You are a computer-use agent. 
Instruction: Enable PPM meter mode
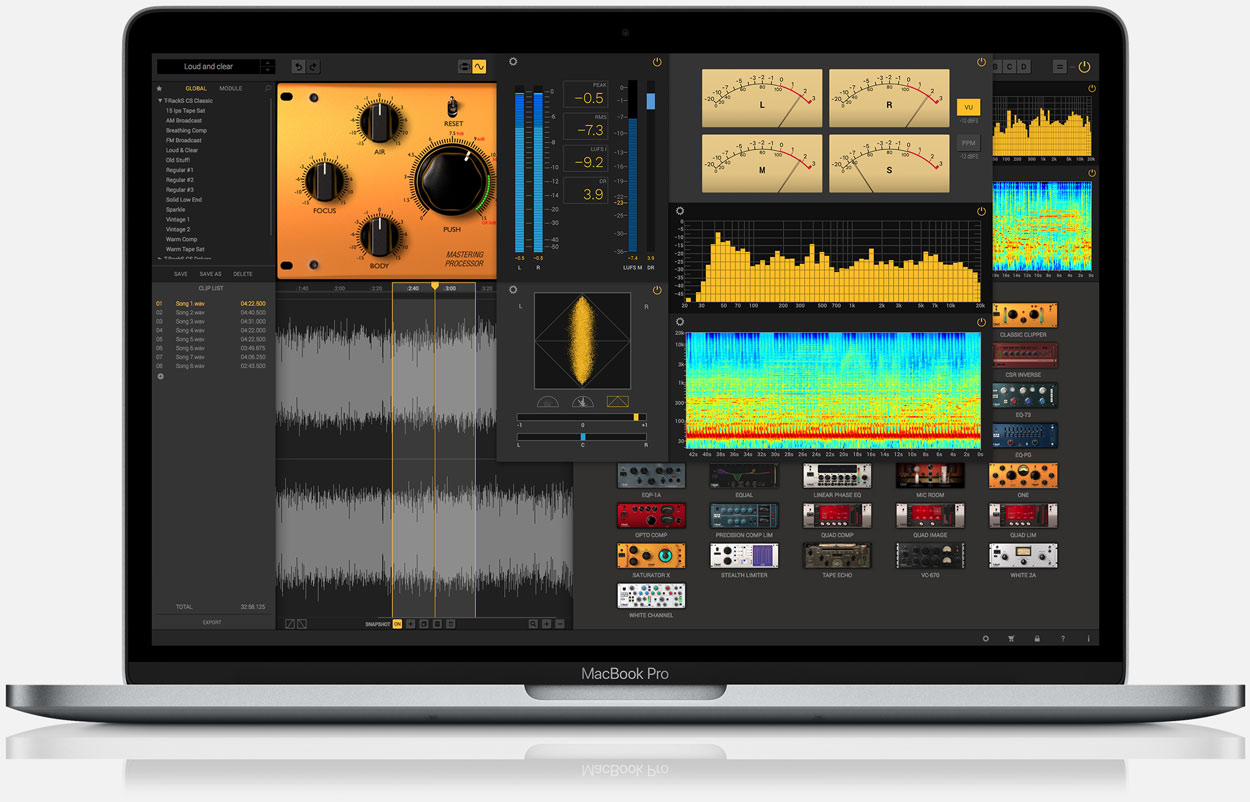[x=967, y=142]
